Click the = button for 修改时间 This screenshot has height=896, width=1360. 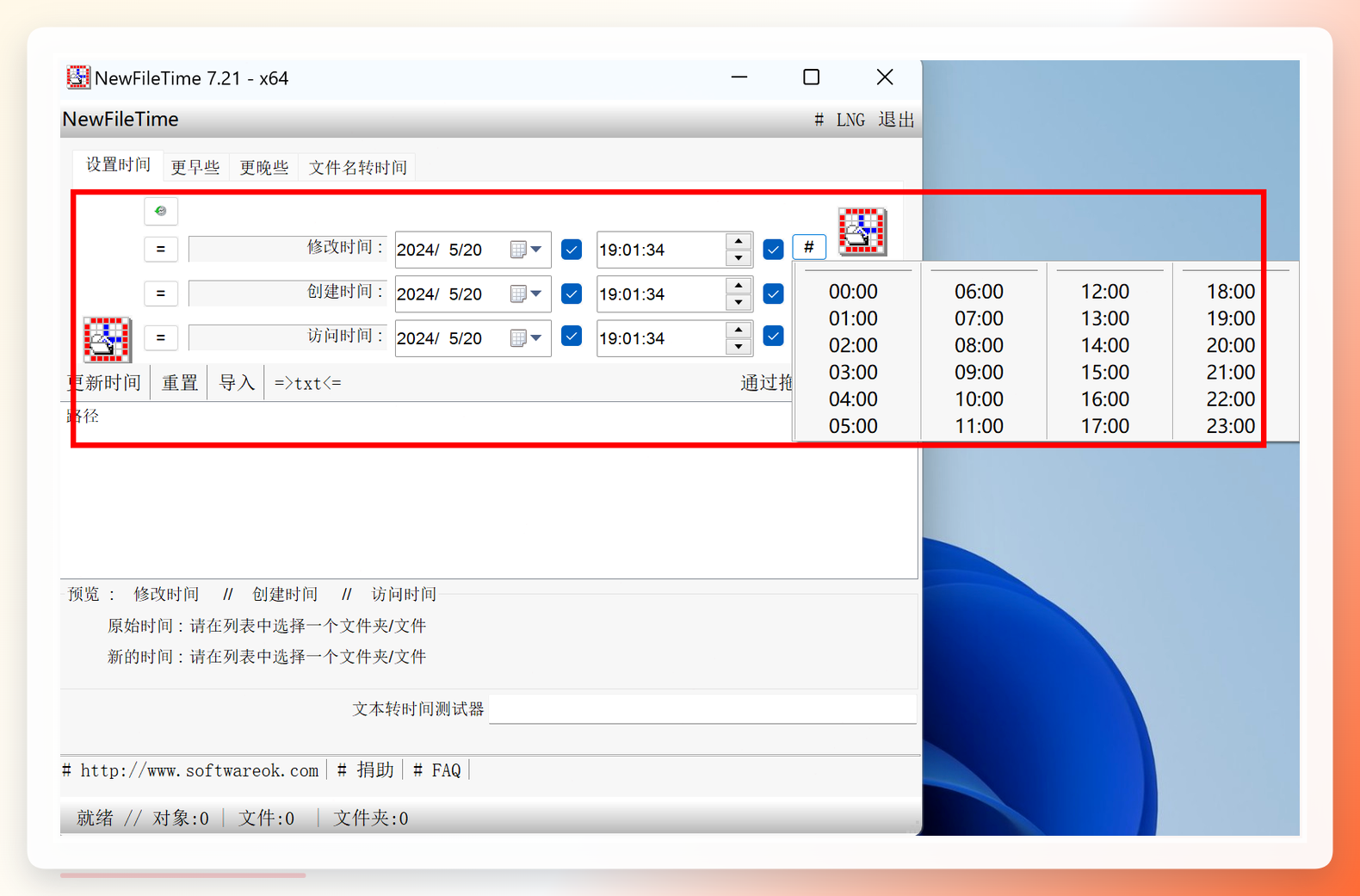pos(161,249)
